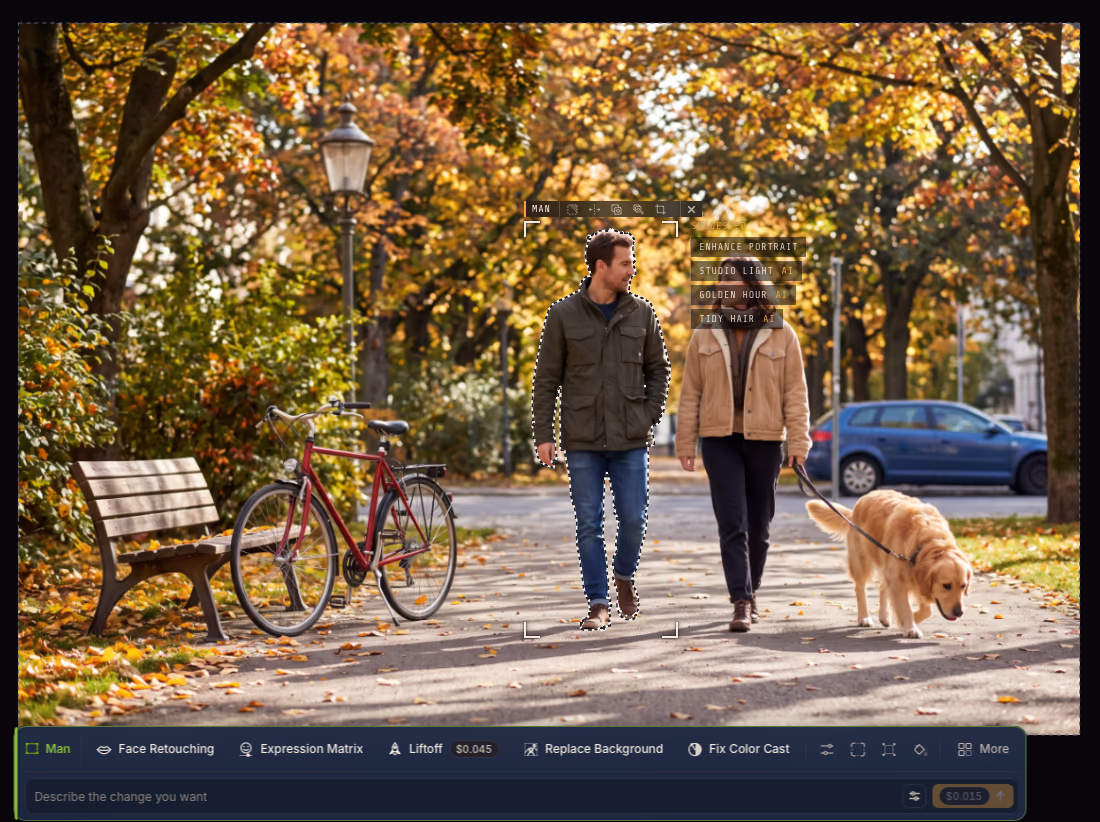Click the lips icon beside Face Retouching
The width and height of the screenshot is (1100, 822).
click(x=104, y=749)
